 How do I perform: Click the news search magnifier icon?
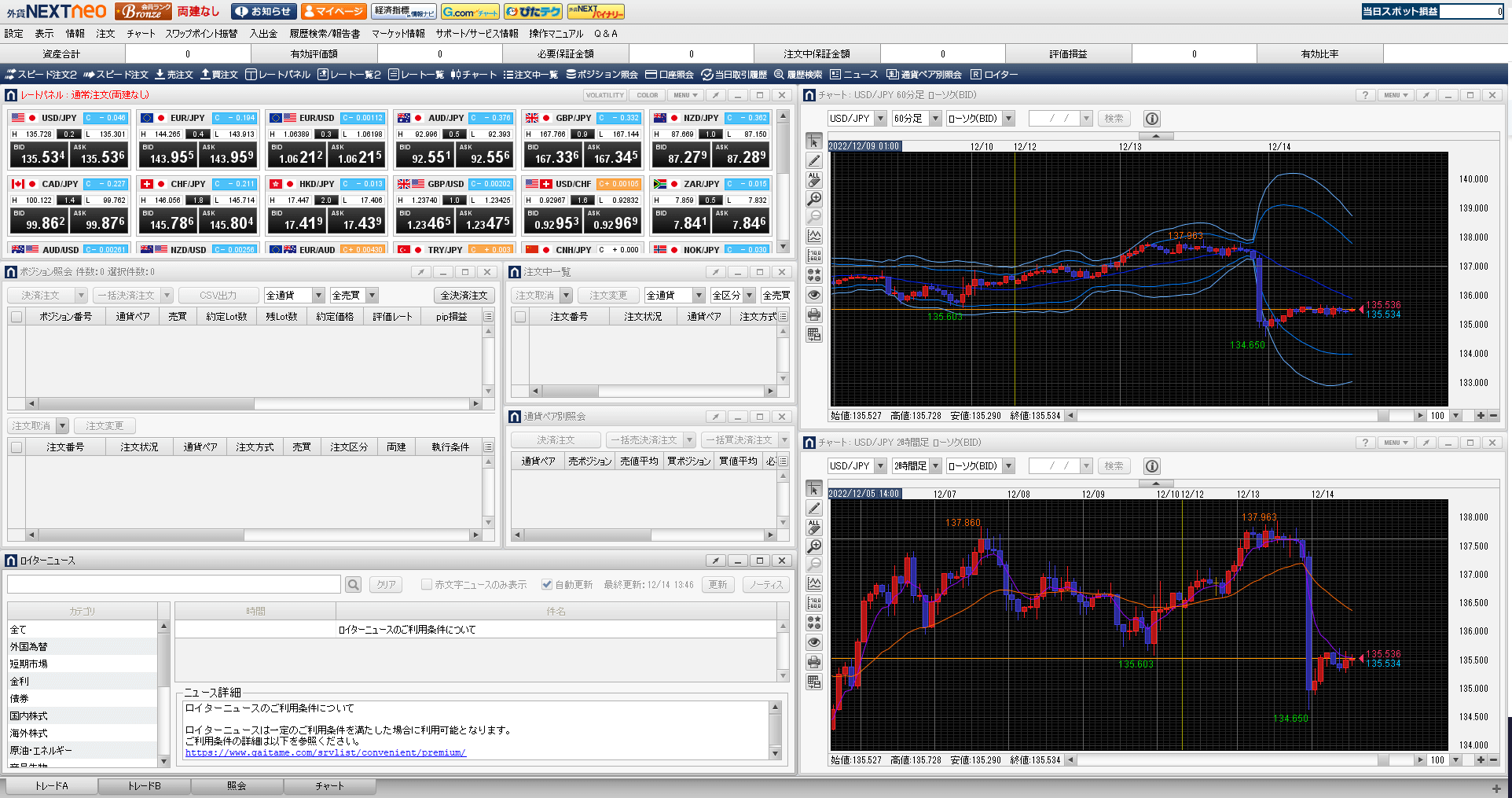pos(354,585)
